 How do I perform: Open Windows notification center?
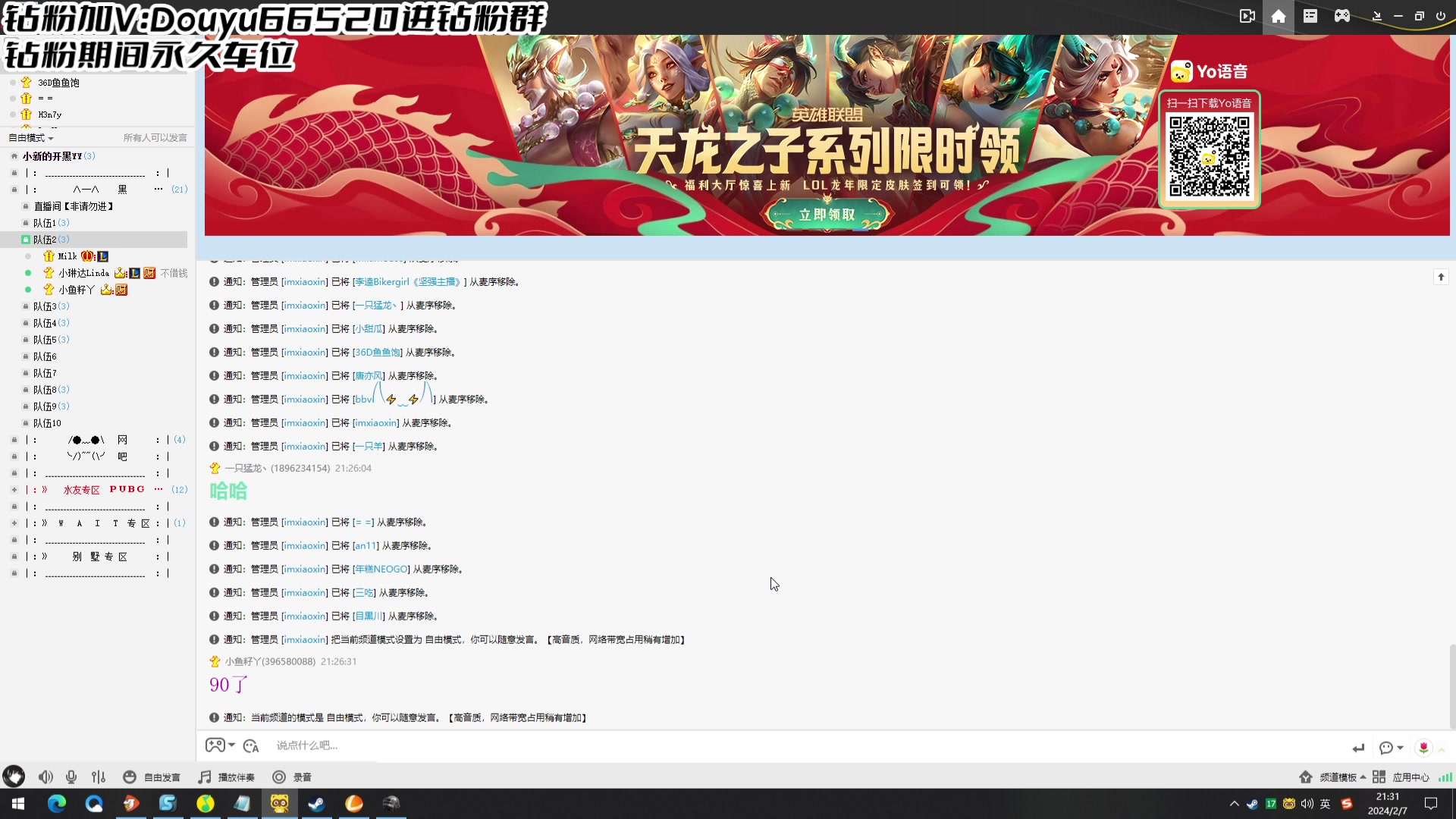(x=1431, y=804)
